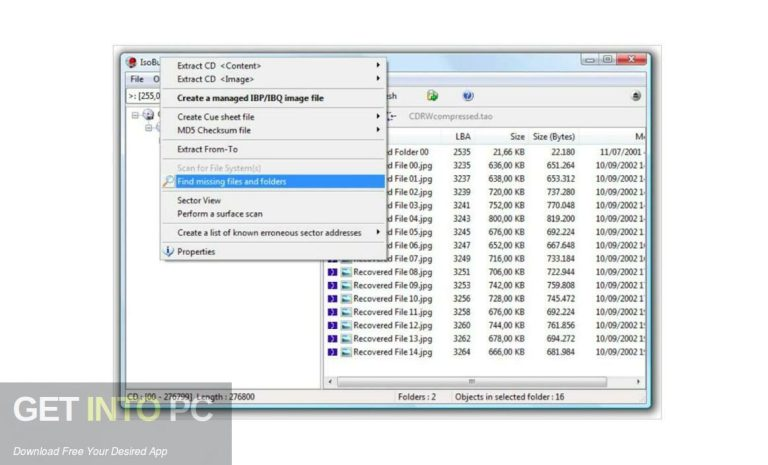Sort by the Size column header
The image size is (768, 465).
pos(517,137)
